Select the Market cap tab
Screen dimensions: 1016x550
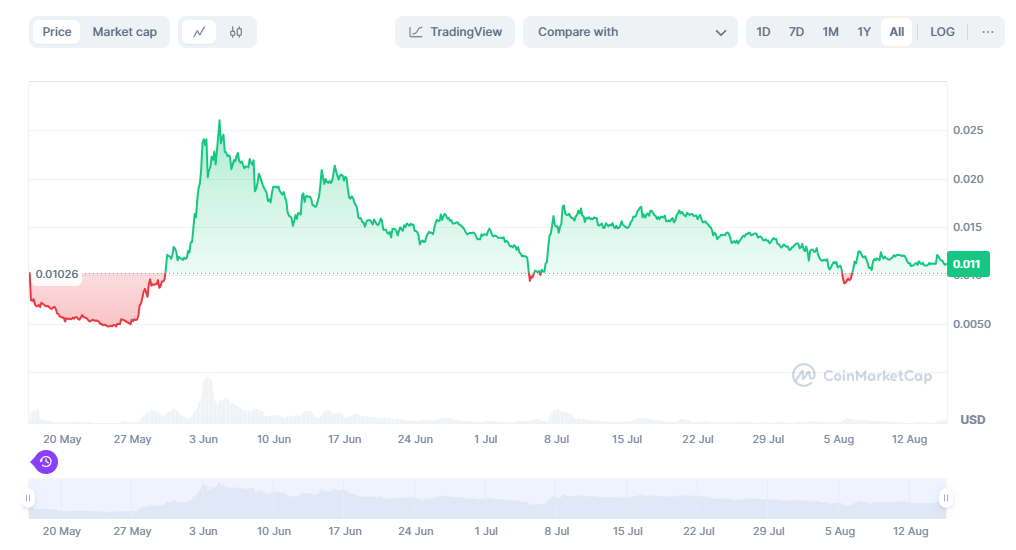click(125, 32)
